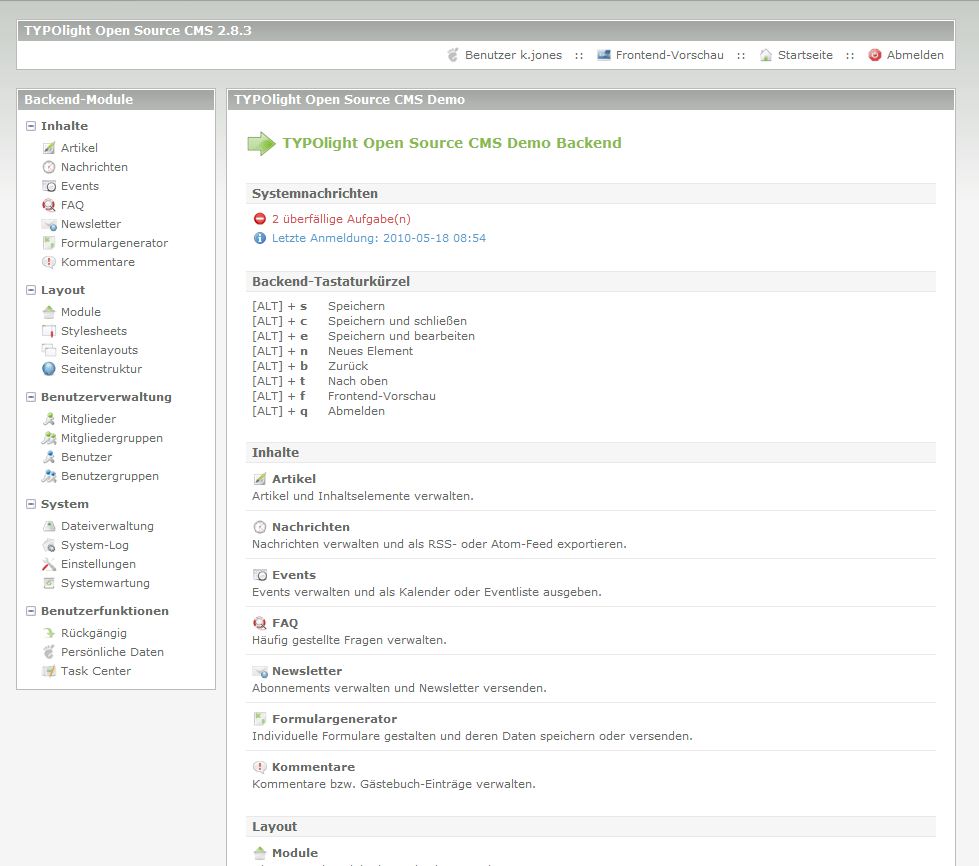Select Mitgliedergruppen in the sidebar menu
The height and width of the screenshot is (866, 979).
tap(112, 438)
